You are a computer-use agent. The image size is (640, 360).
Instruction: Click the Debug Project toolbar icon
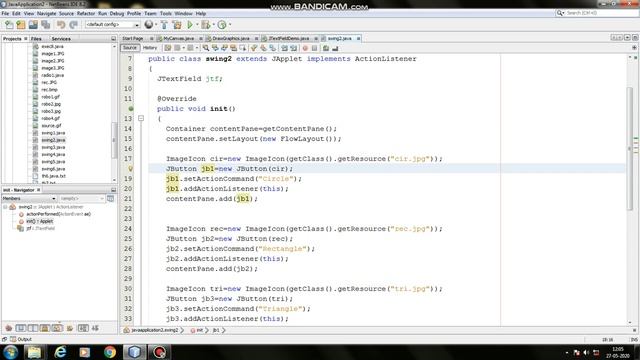pos(205,25)
